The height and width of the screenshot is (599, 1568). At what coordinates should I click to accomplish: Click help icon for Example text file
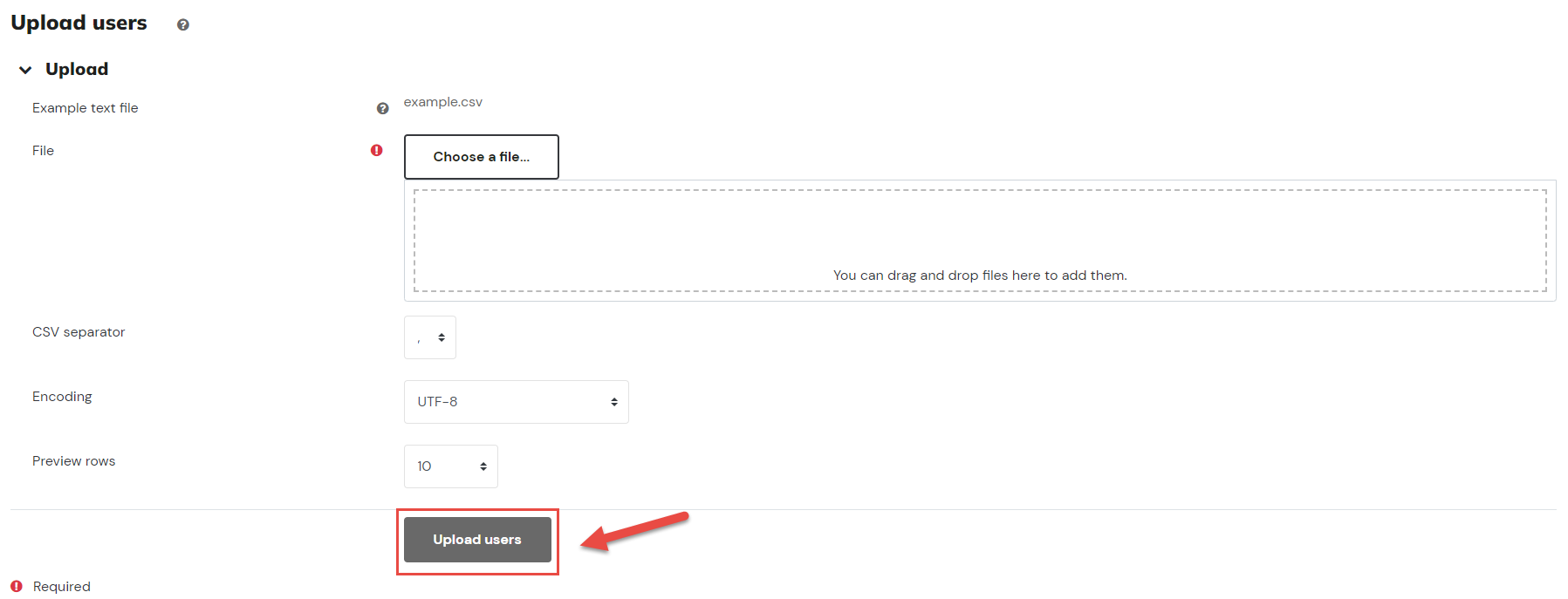382,108
